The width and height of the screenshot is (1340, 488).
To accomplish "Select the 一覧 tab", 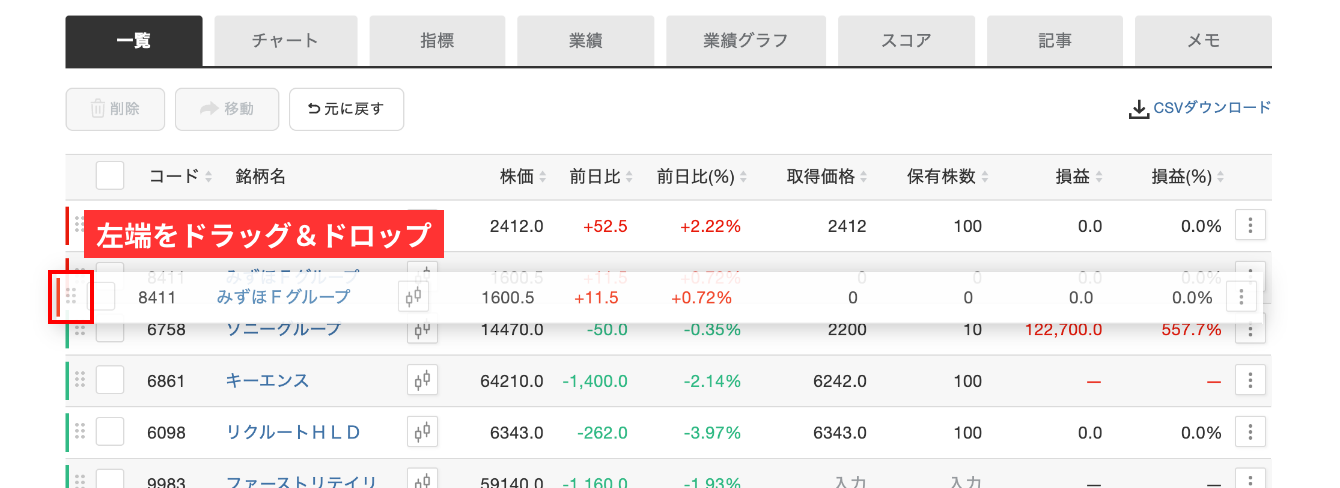I will (x=134, y=41).
